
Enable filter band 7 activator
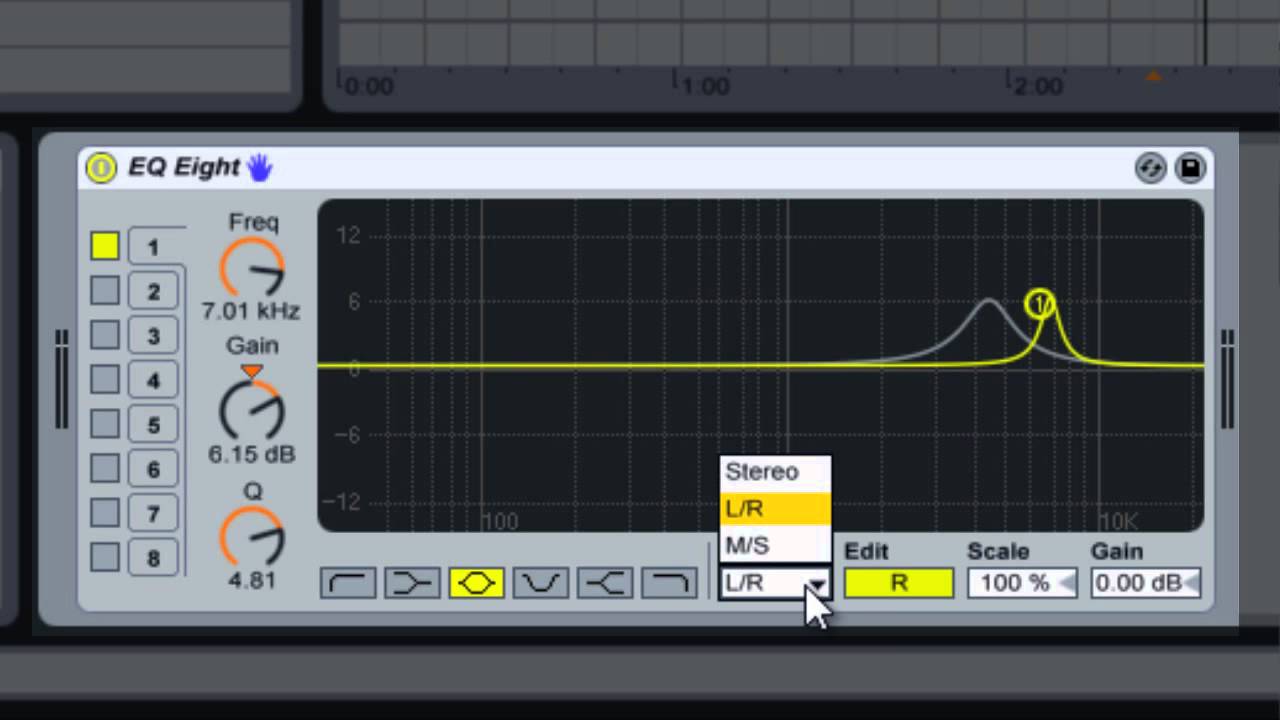click(105, 513)
